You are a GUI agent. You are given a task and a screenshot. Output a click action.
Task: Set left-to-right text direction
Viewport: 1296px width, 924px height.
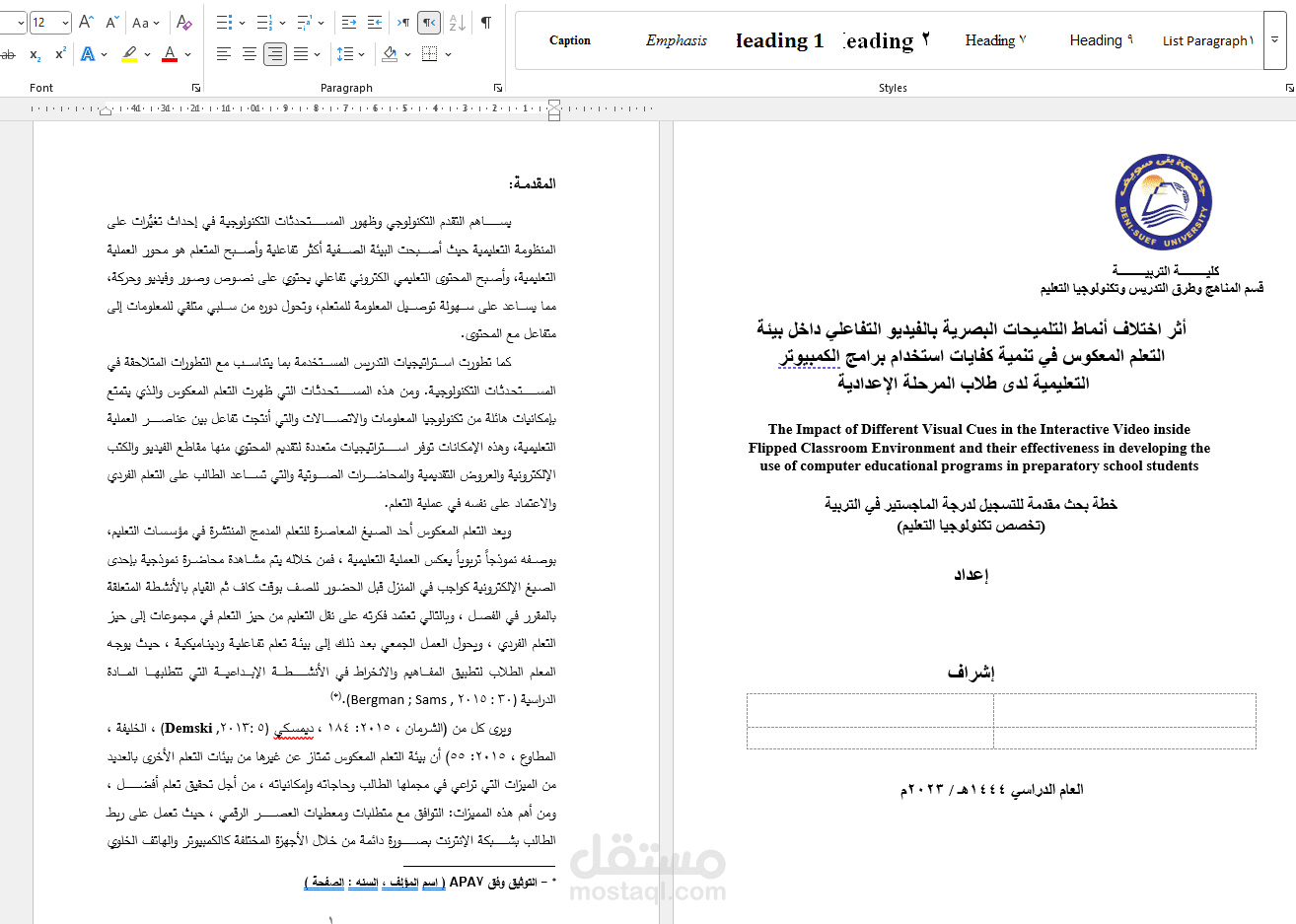point(403,22)
